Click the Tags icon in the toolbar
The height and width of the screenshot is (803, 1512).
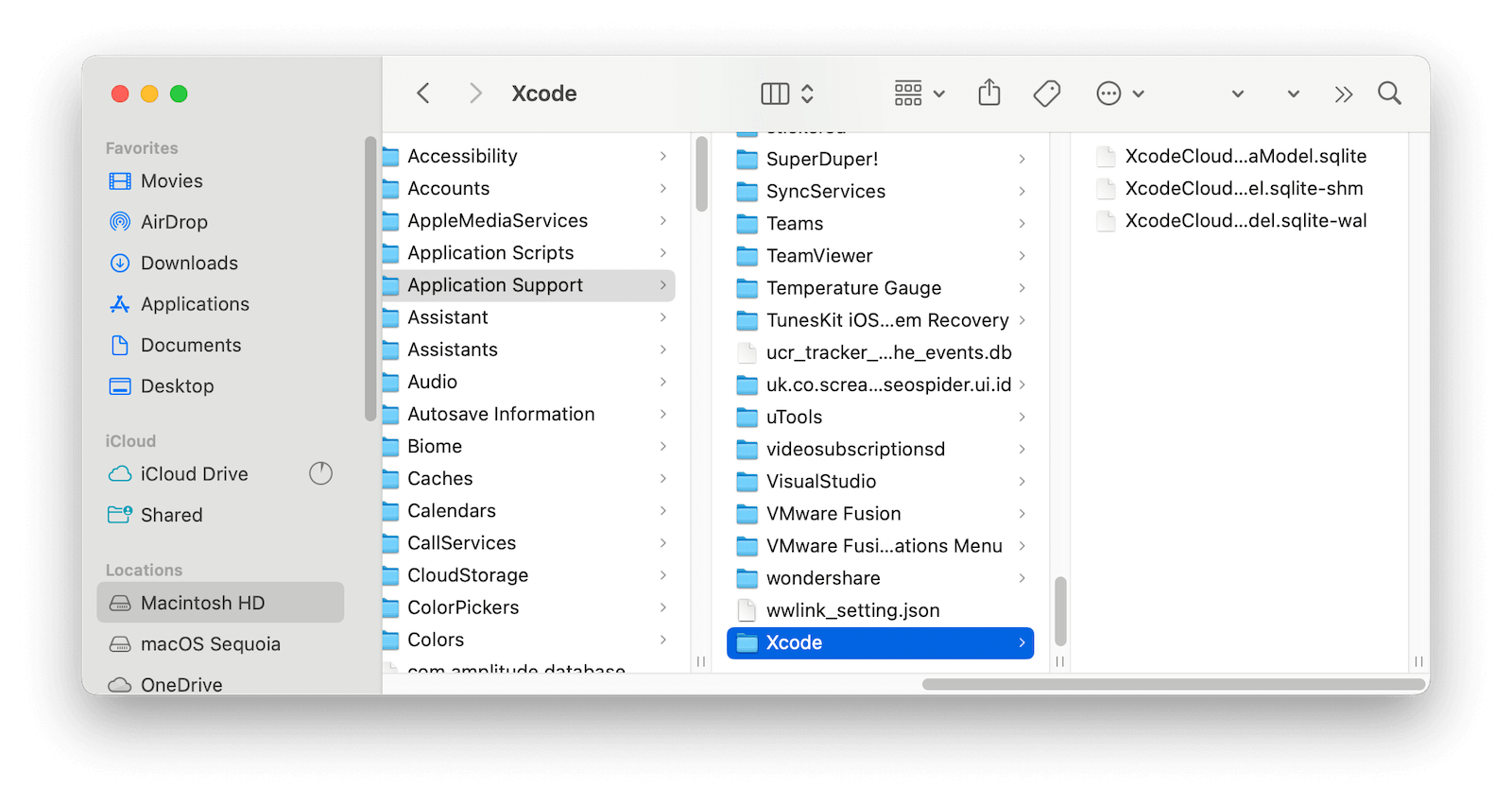pos(1047,94)
